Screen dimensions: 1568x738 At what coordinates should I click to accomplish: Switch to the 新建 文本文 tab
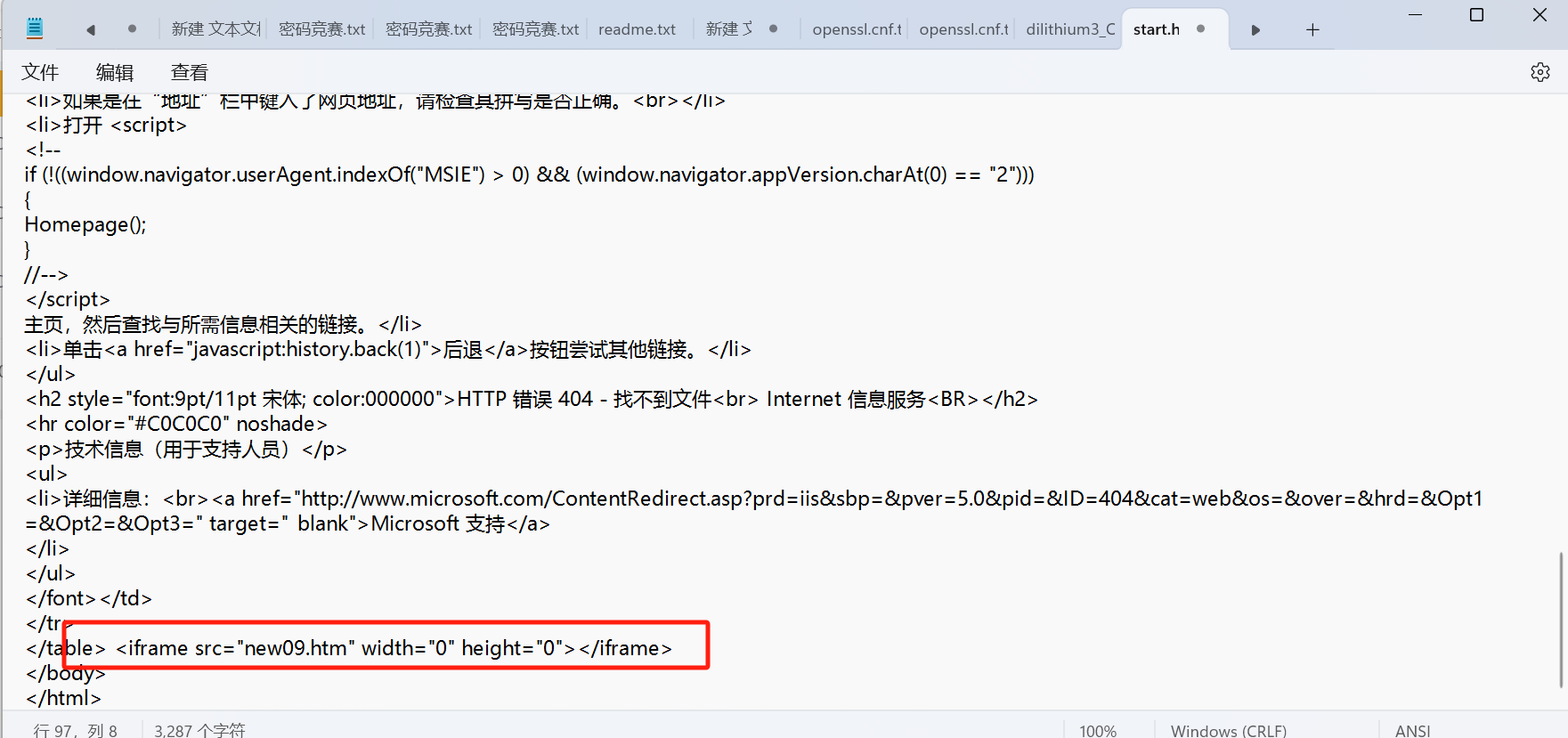tap(215, 29)
